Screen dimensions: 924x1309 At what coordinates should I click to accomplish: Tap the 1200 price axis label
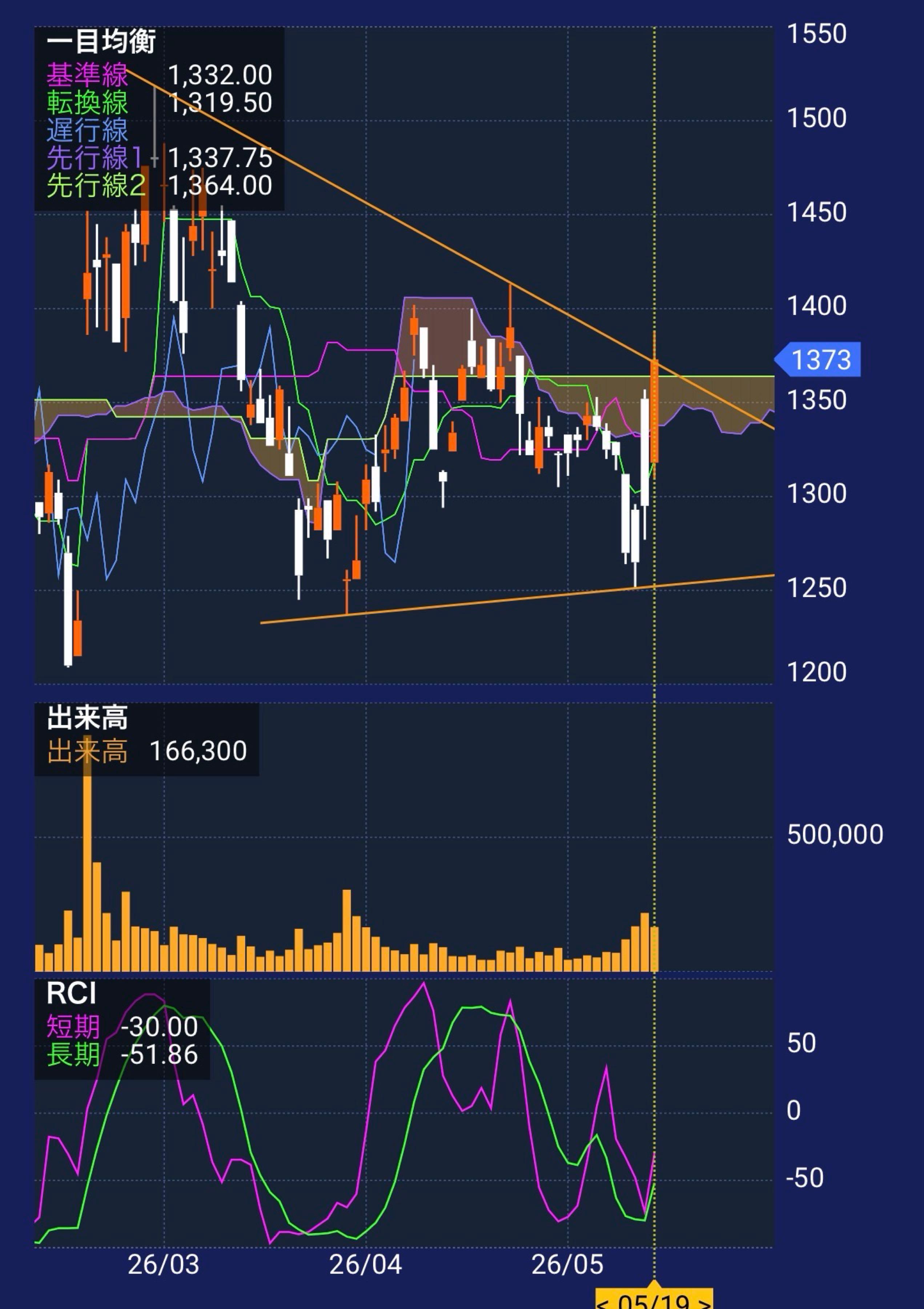coord(816,672)
